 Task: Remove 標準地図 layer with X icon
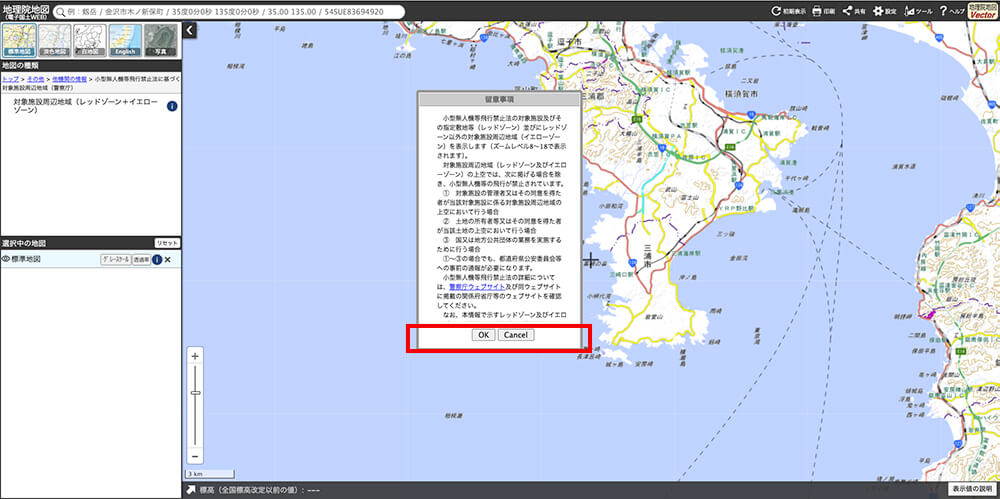pos(168,260)
